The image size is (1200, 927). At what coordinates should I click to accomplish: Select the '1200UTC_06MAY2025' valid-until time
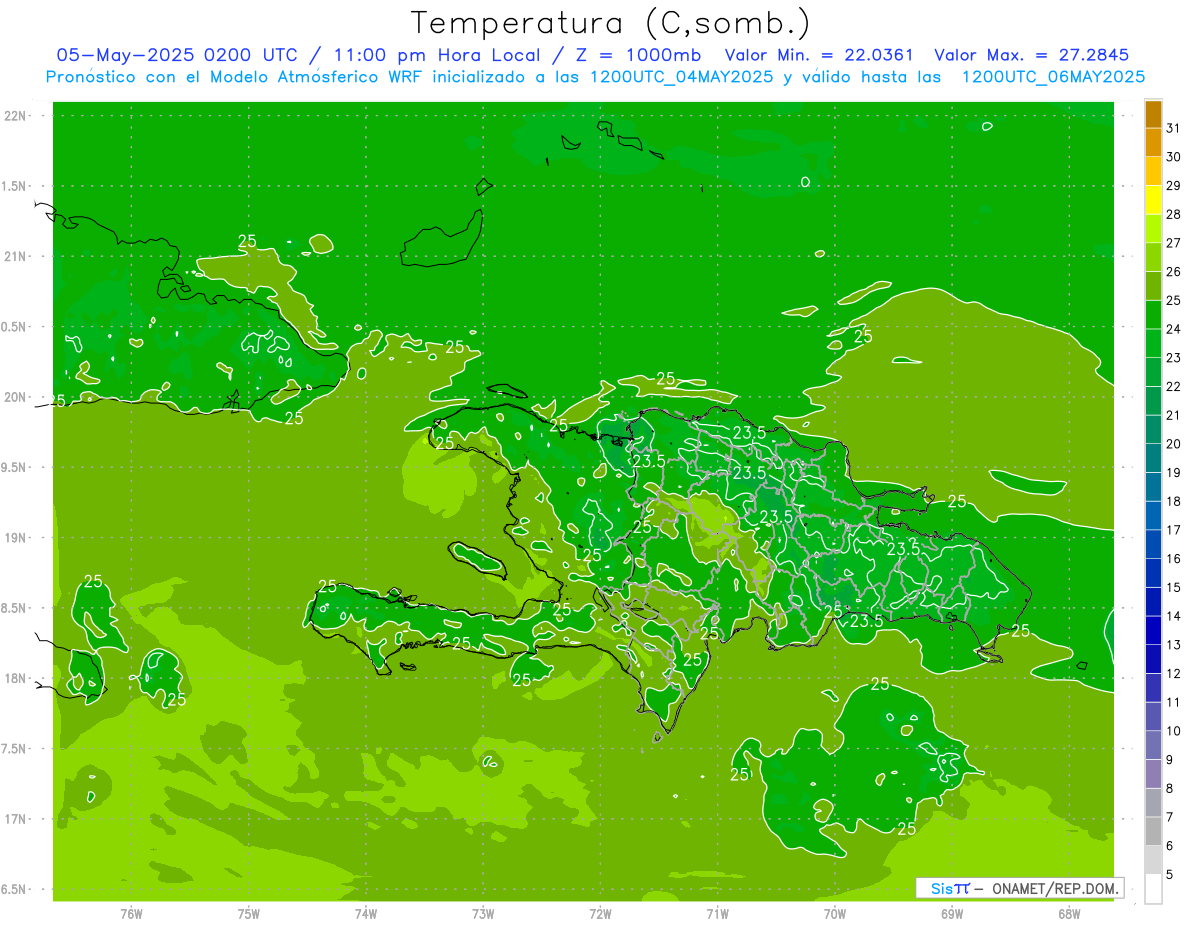1053,77
